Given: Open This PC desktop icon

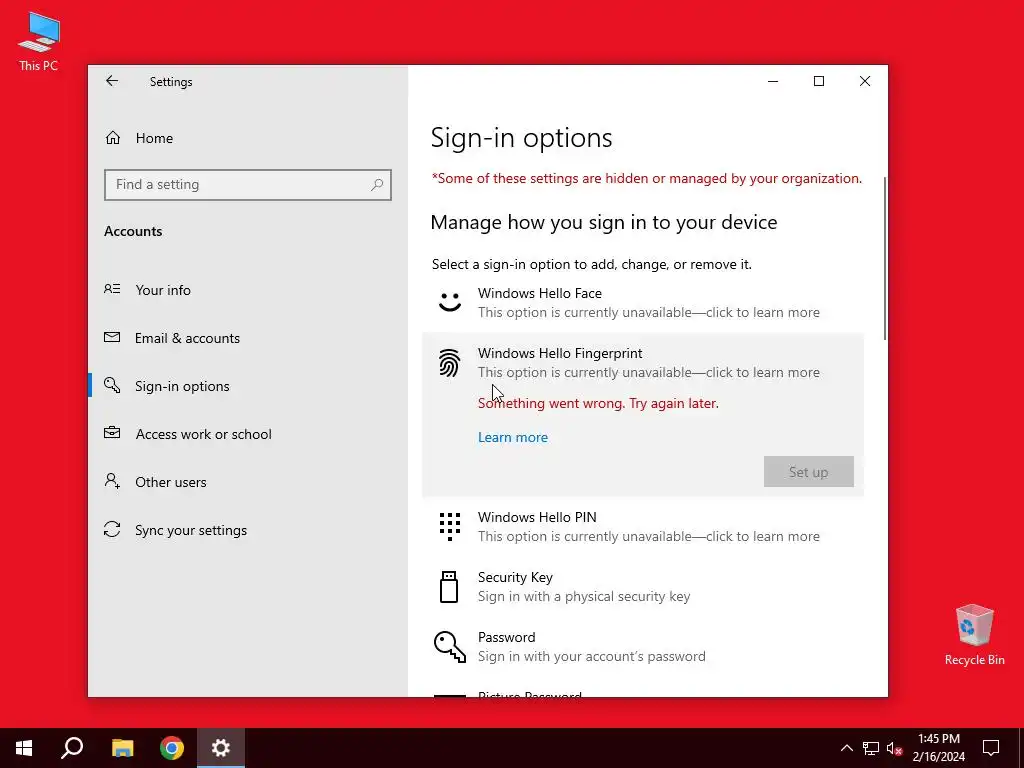Looking at the screenshot, I should [39, 41].
